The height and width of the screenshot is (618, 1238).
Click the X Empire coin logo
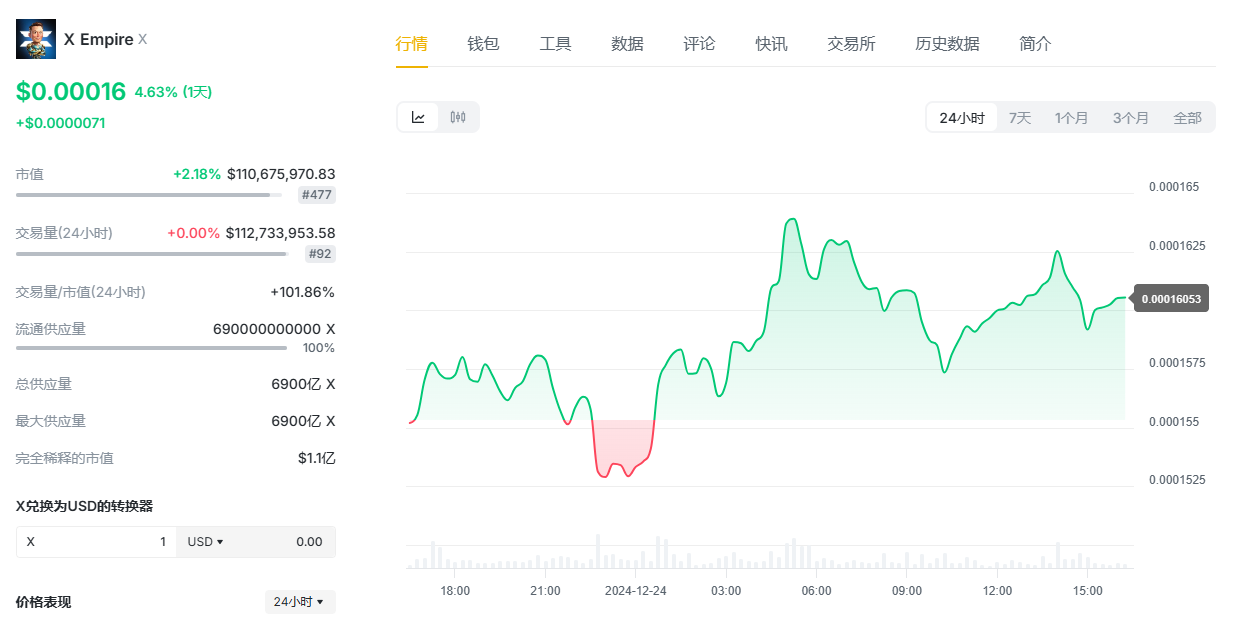click(36, 39)
